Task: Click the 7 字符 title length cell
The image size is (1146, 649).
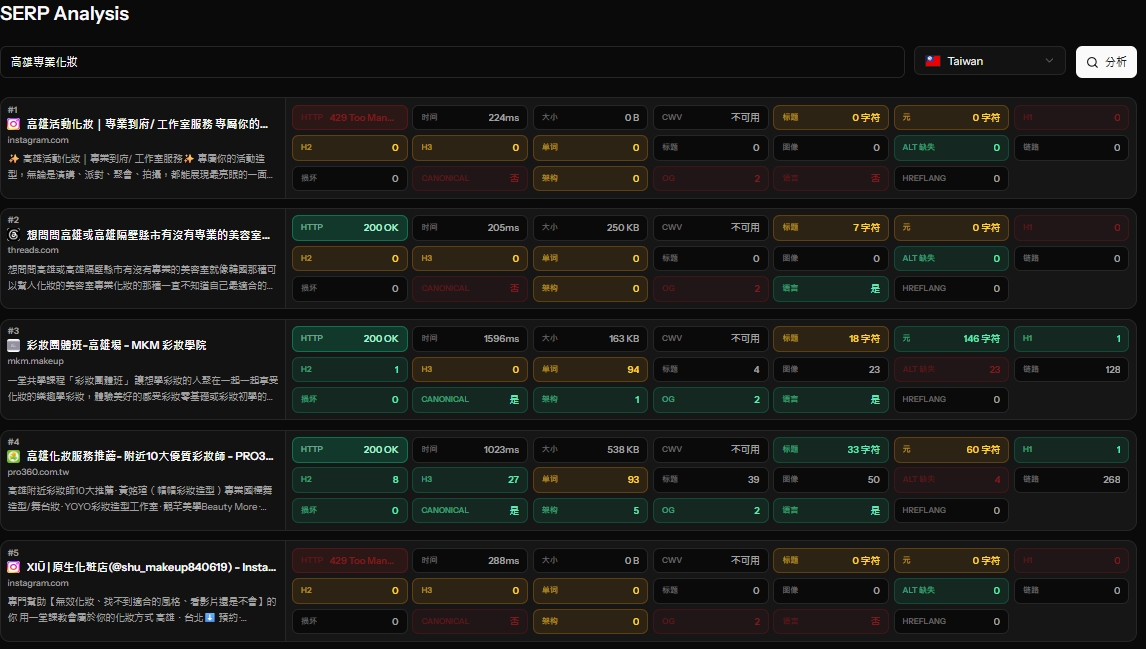Action: 831,227
